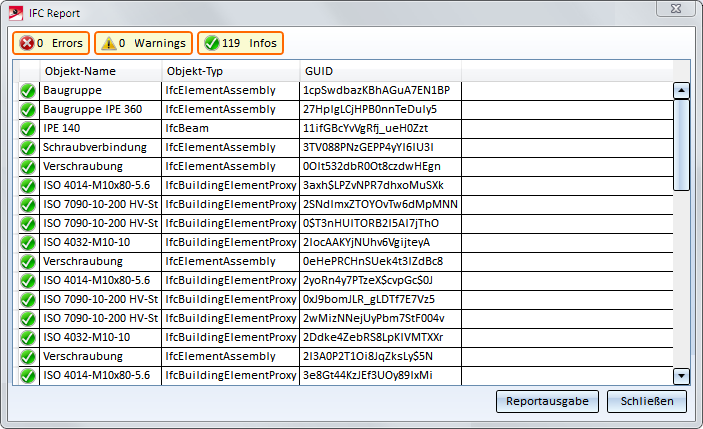The width and height of the screenshot is (703, 429).
Task: Click the check icon of the row with GUID starting 0xJ9bom
Action: (x=28, y=300)
